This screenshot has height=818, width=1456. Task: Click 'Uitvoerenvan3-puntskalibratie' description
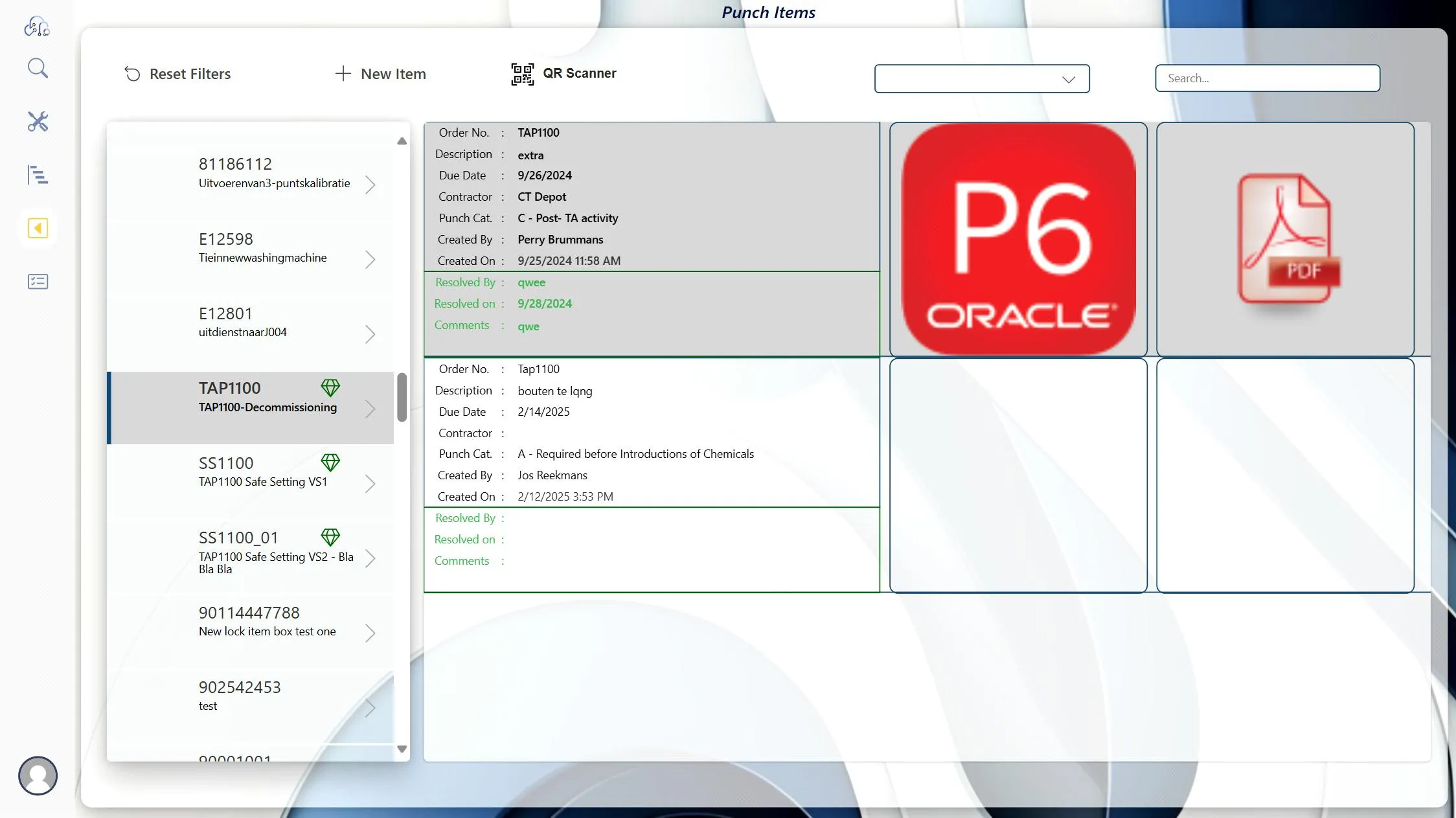coord(274,183)
